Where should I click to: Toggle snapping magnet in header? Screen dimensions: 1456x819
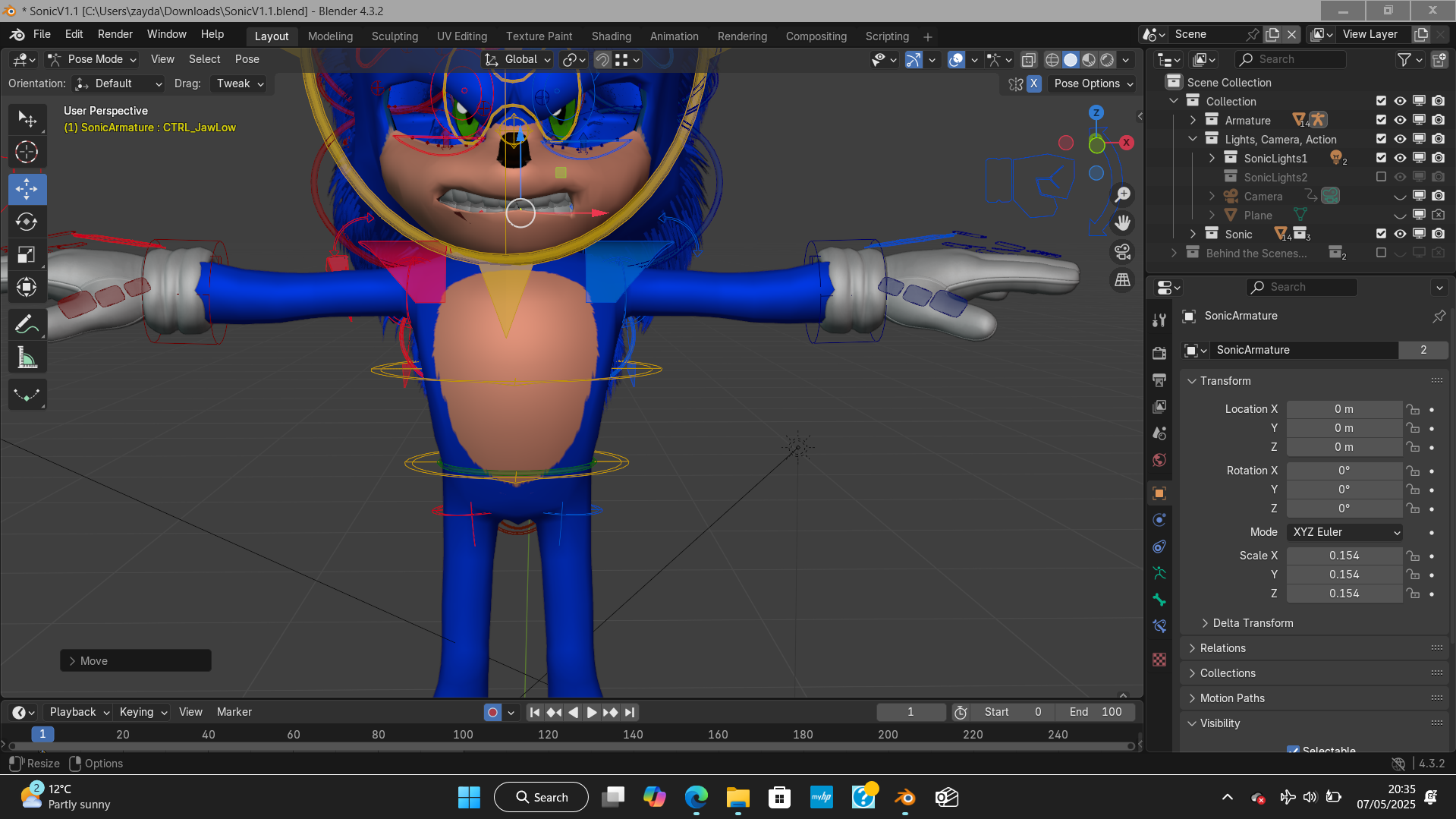[x=602, y=60]
